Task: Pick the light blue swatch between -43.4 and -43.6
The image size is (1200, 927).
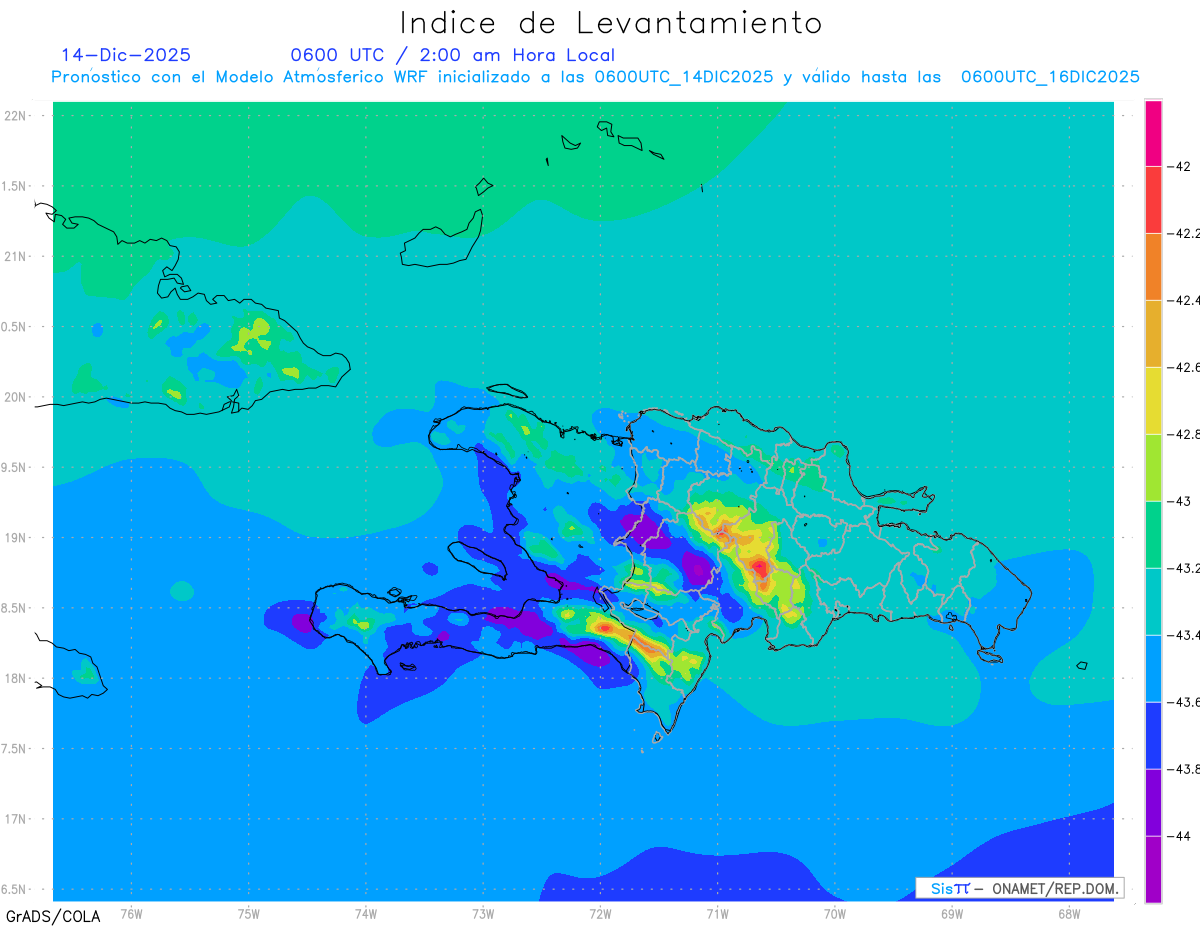Action: pyautogui.click(x=1153, y=669)
